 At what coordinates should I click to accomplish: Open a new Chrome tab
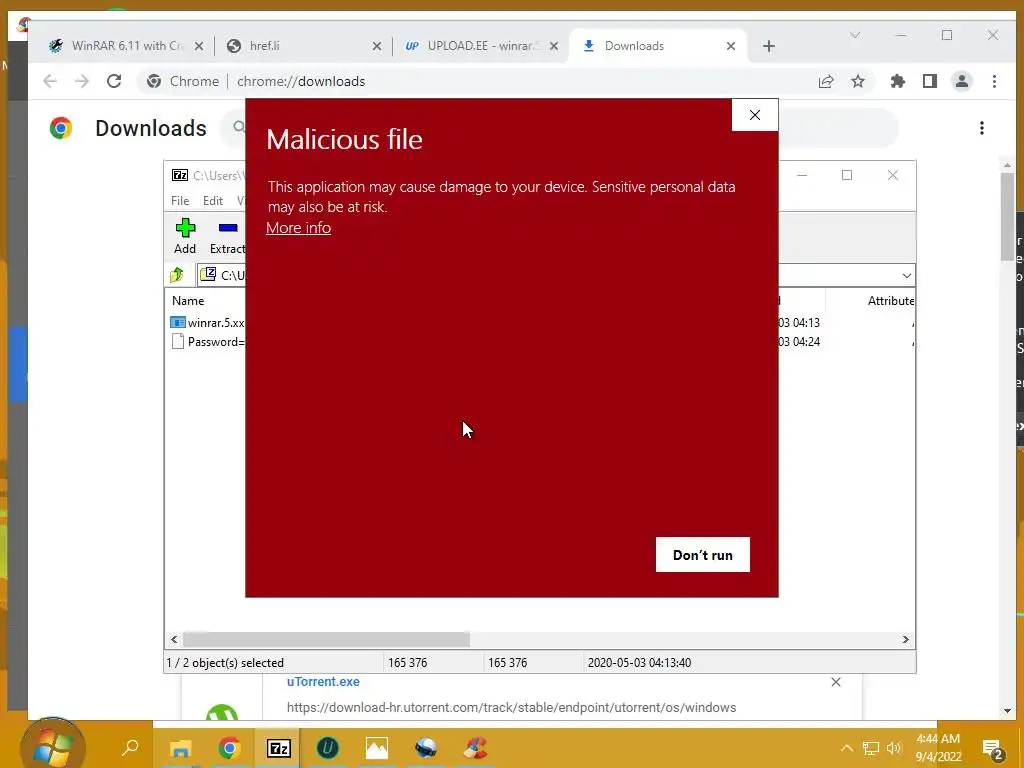point(769,46)
